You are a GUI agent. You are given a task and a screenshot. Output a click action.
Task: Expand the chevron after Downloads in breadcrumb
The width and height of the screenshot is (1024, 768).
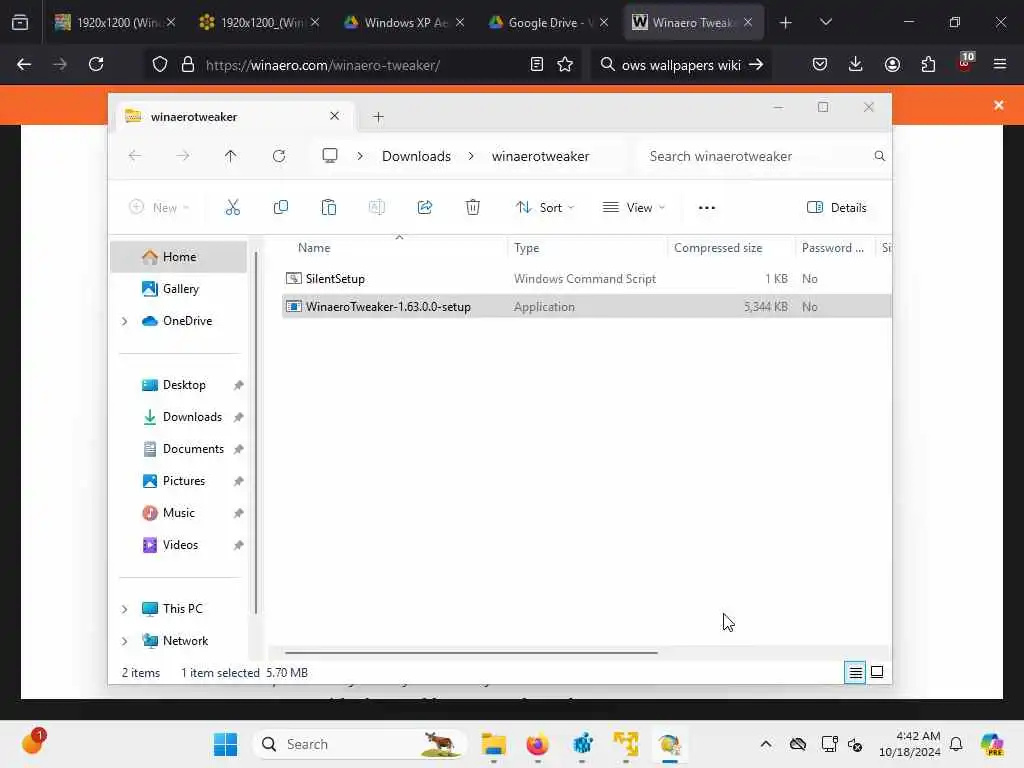pyautogui.click(x=471, y=156)
